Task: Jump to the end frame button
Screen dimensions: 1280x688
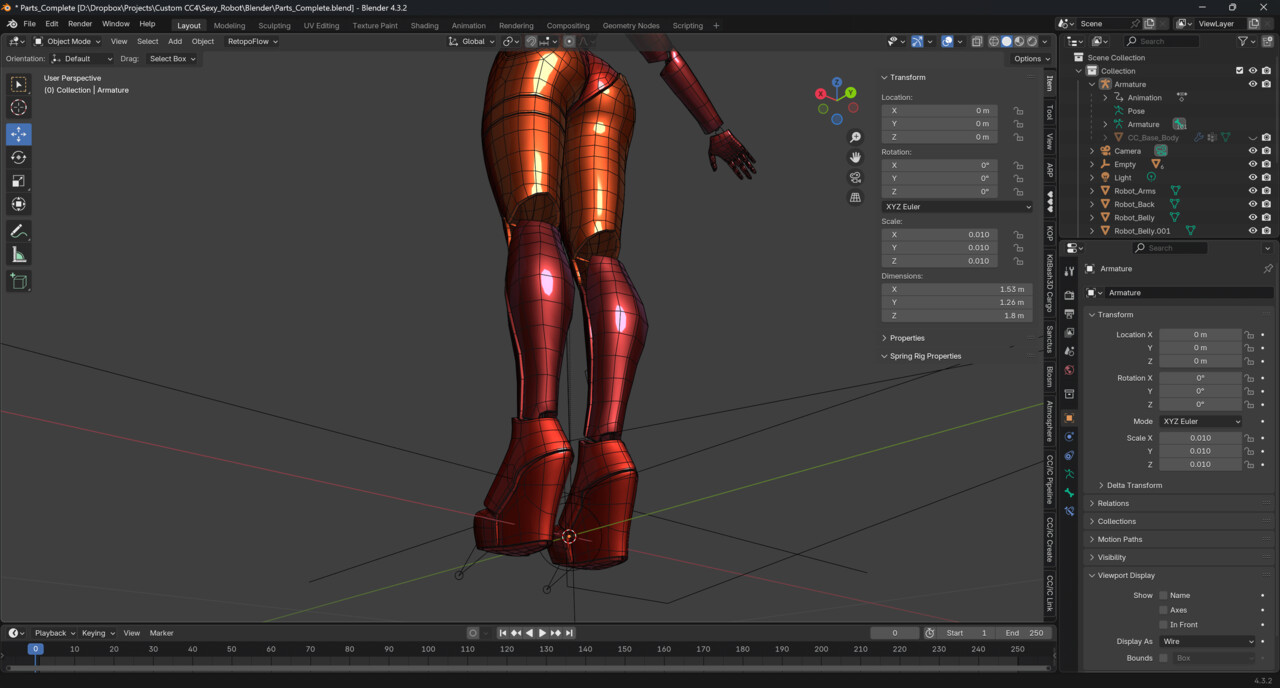Action: click(x=569, y=633)
